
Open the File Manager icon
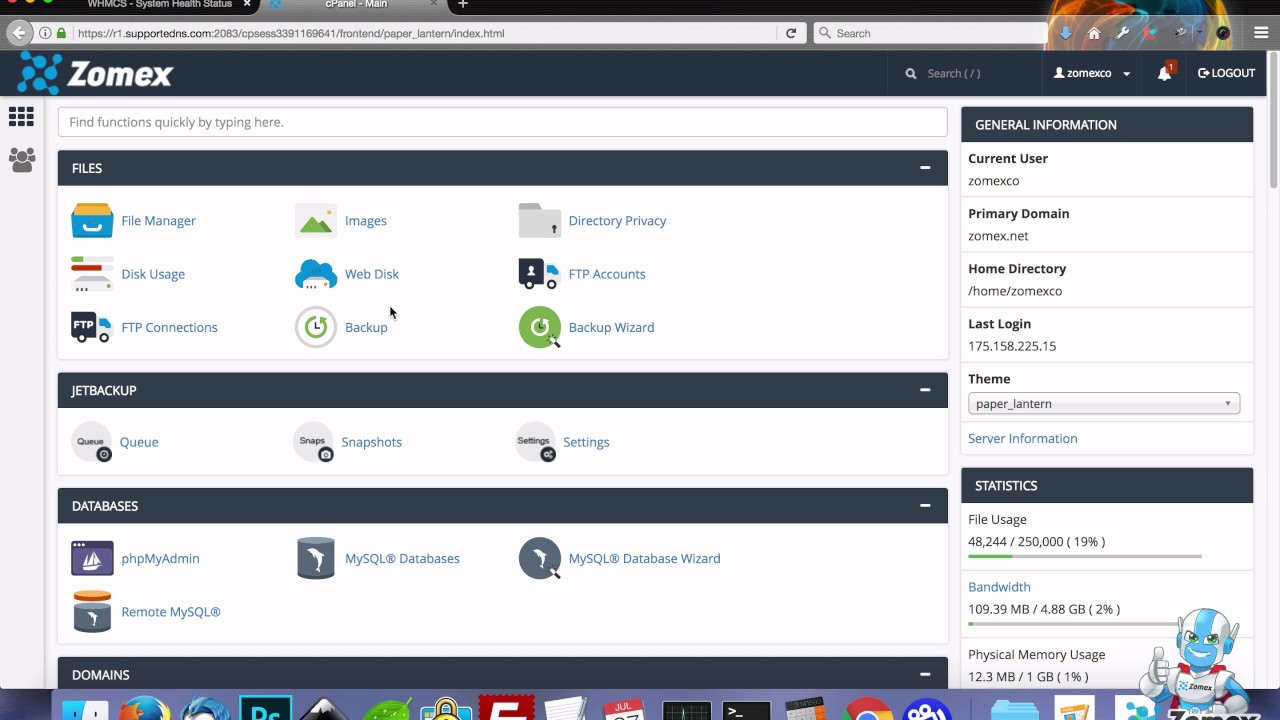(x=92, y=220)
